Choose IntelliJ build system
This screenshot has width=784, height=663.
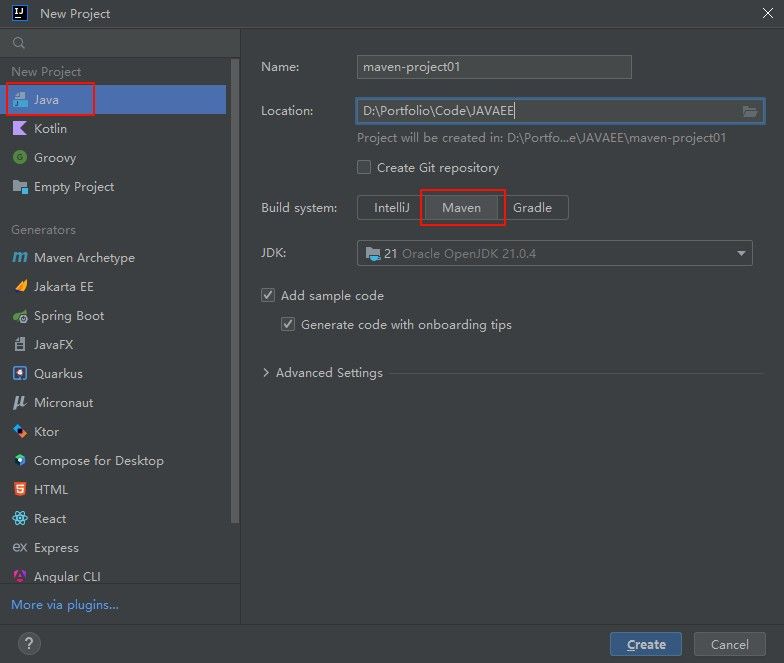pyautogui.click(x=392, y=208)
